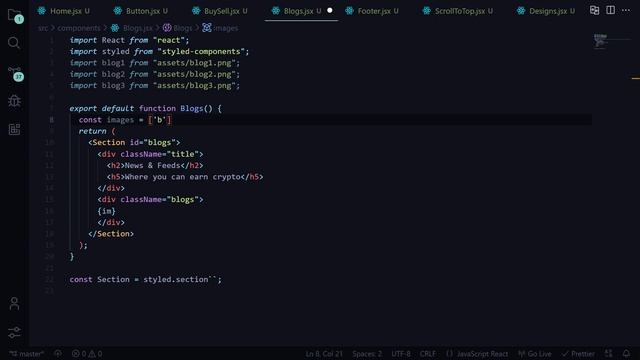Open the Extensions view
This screenshot has width=640, height=360.
pyautogui.click(x=14, y=129)
